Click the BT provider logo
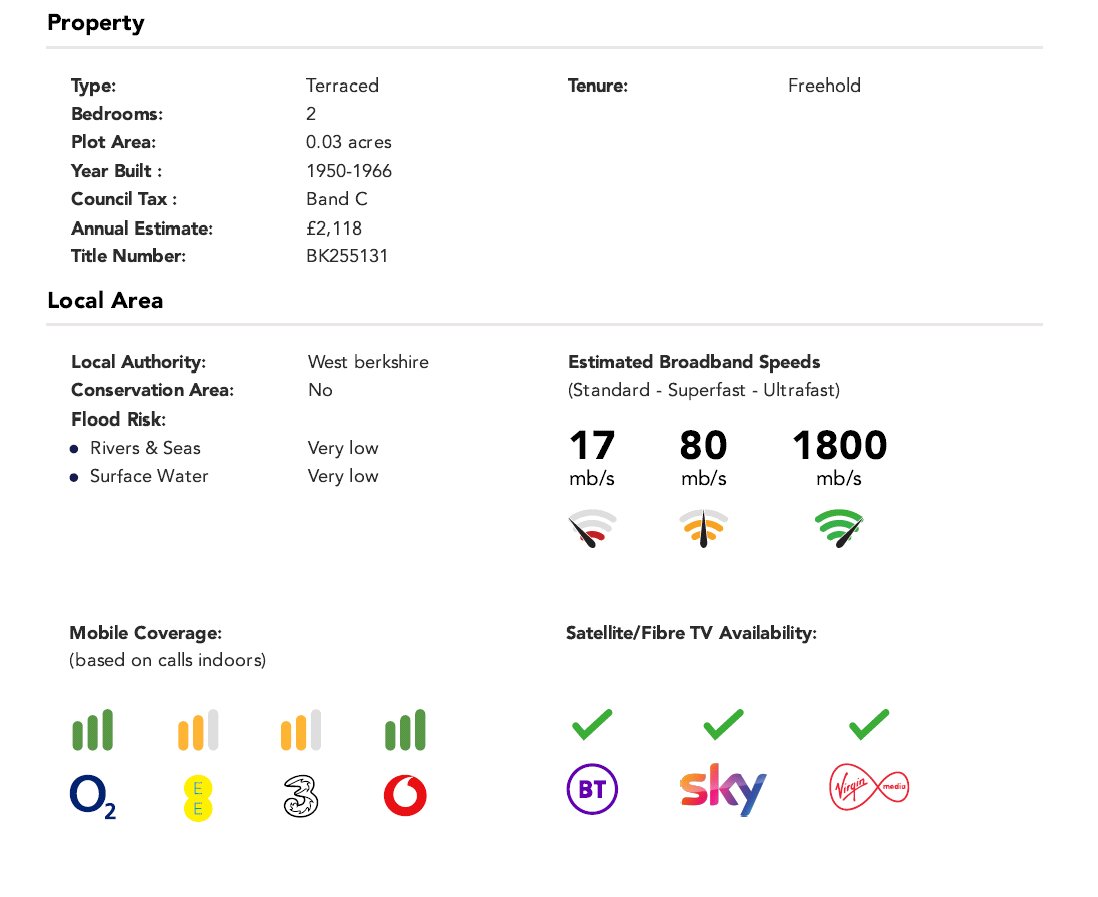Screen dimensions: 1098x897 [592, 789]
